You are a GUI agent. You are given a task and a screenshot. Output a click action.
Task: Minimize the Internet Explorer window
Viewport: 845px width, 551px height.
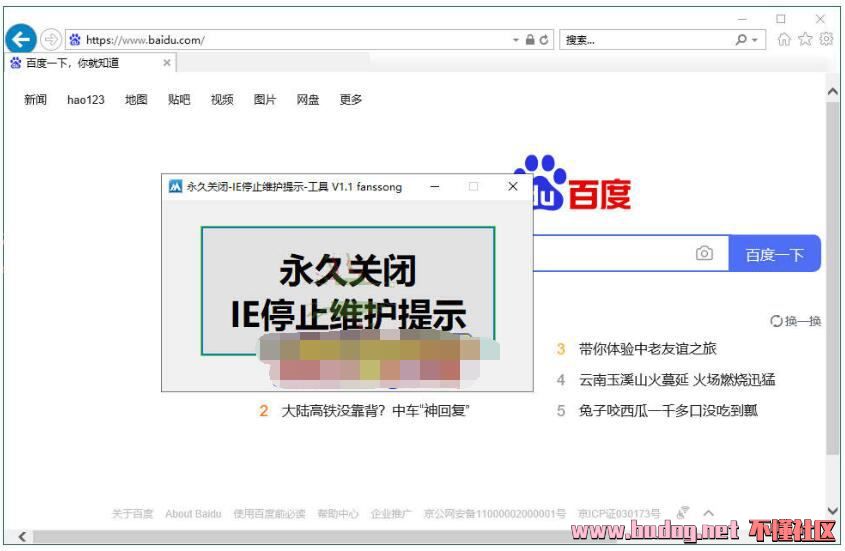point(742,19)
